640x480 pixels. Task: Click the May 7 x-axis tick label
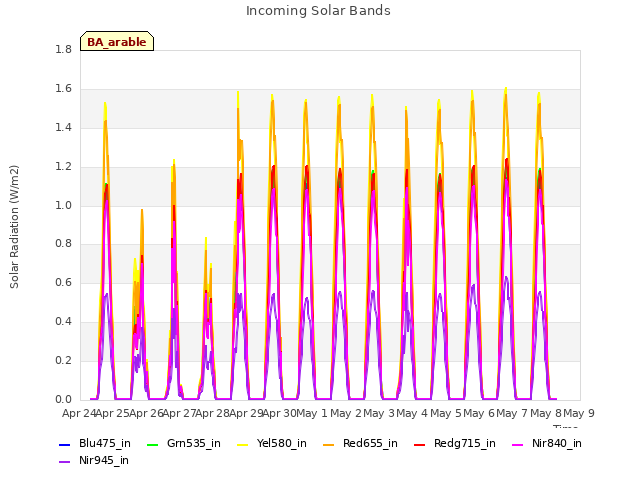(x=512, y=413)
